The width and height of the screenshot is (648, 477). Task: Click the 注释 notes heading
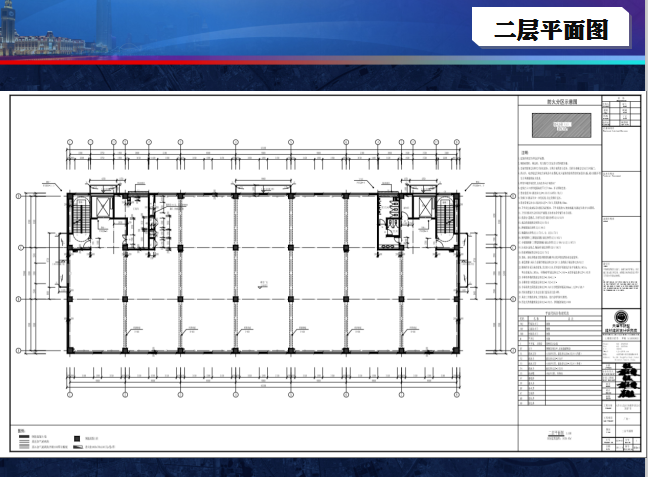click(523, 153)
